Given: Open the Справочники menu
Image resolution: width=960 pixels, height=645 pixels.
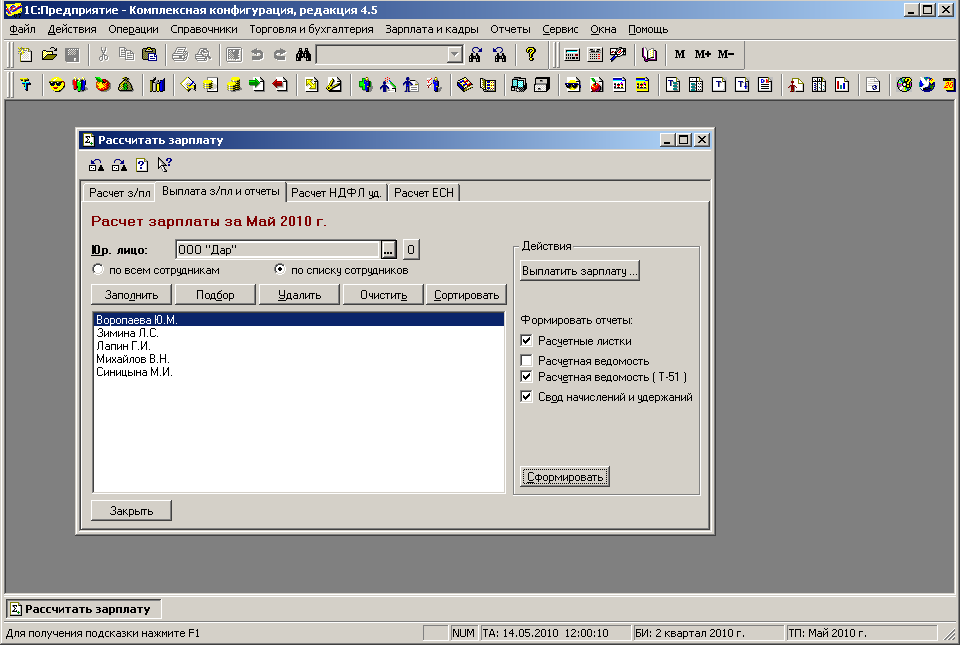Looking at the screenshot, I should pos(204,29).
